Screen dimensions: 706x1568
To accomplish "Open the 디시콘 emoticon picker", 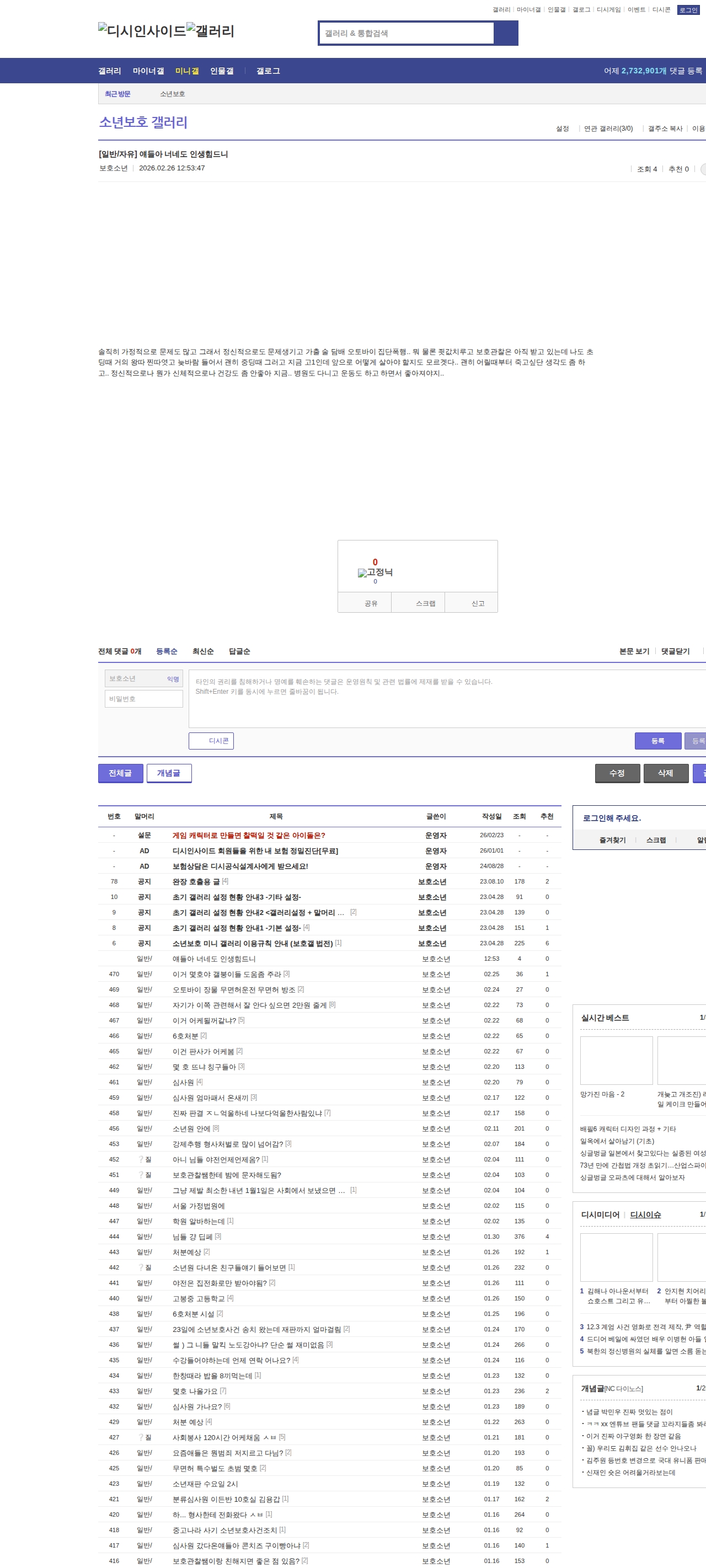I will (x=211, y=741).
